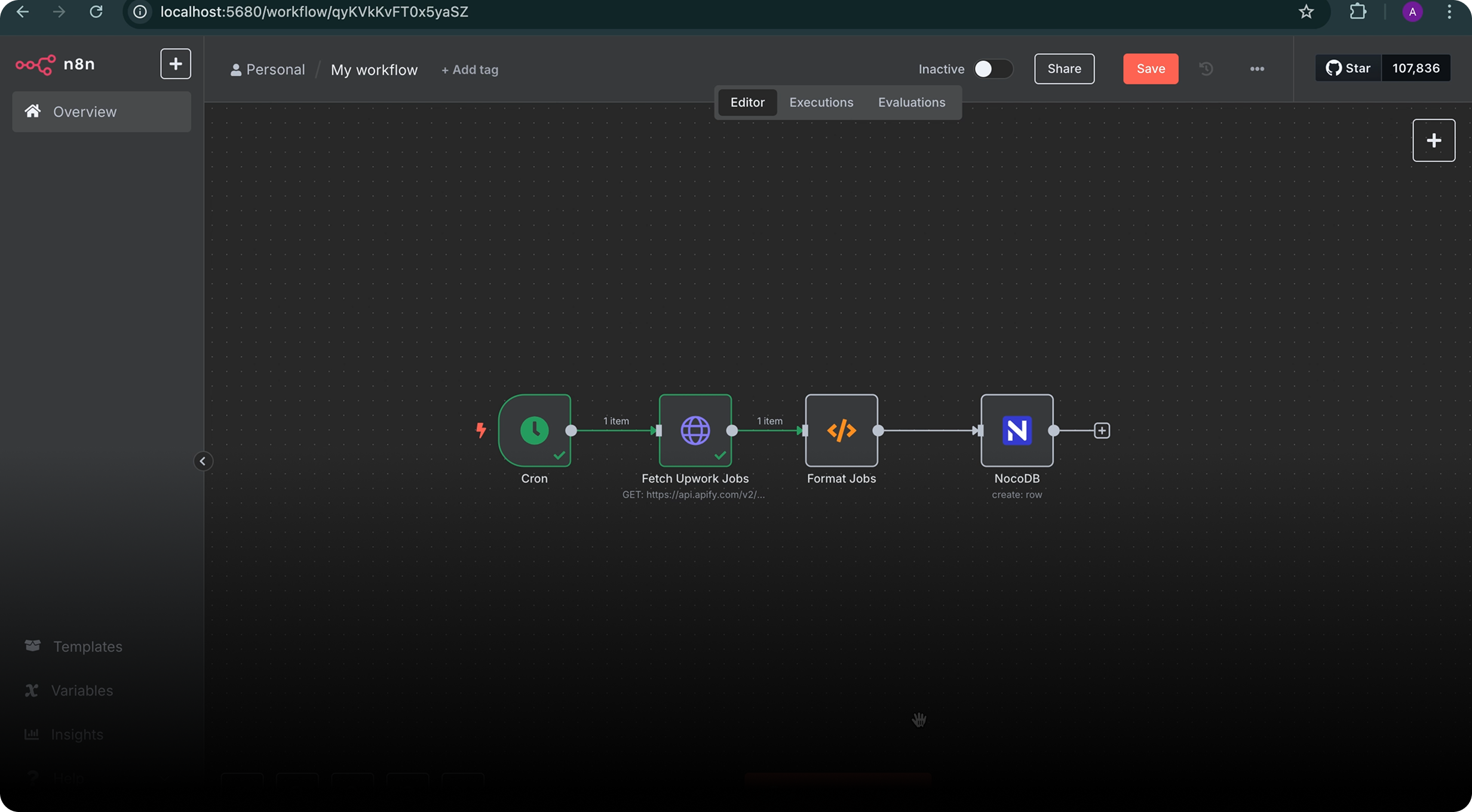Click the red trigger lightning bolt icon

pos(481,430)
